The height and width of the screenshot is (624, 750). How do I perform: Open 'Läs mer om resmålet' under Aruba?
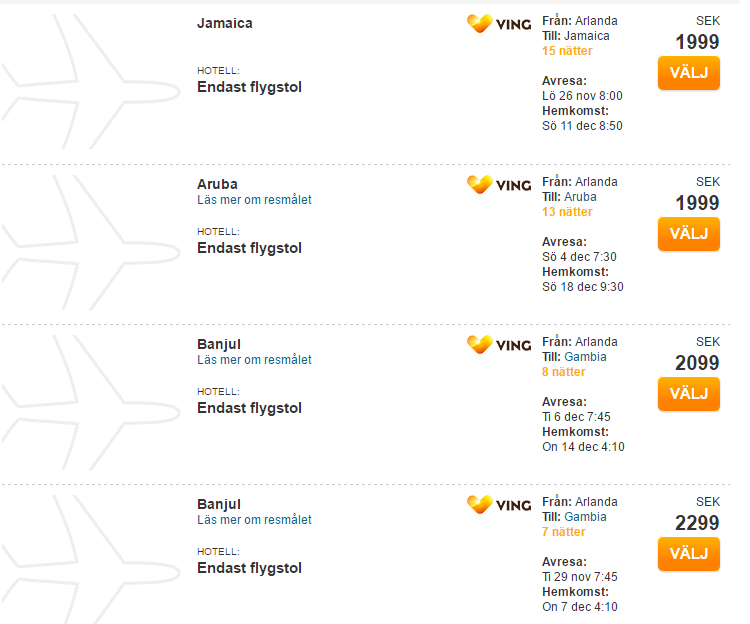(x=254, y=200)
